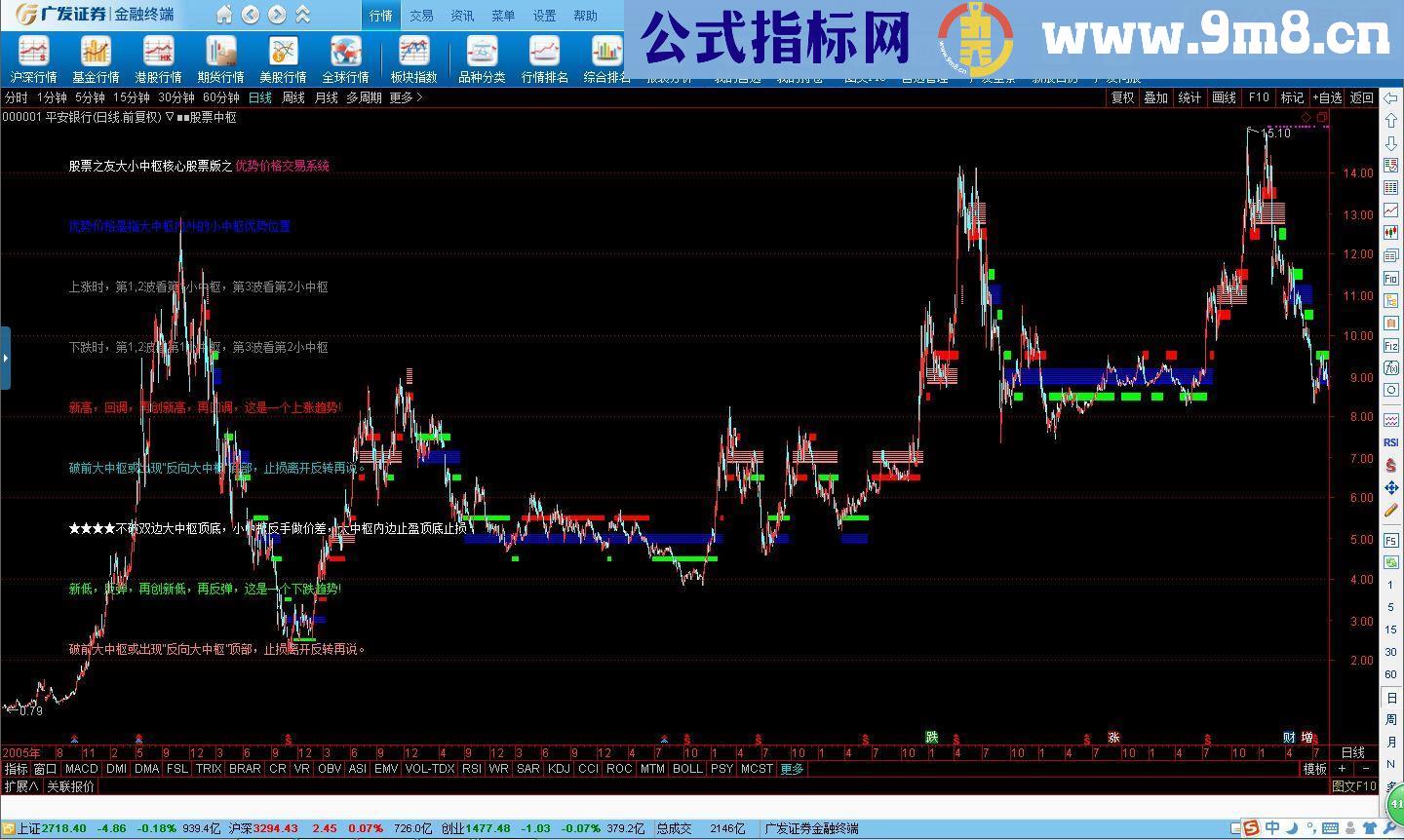Open 期货行情 futures quotes
1404x840 pixels.
220,59
